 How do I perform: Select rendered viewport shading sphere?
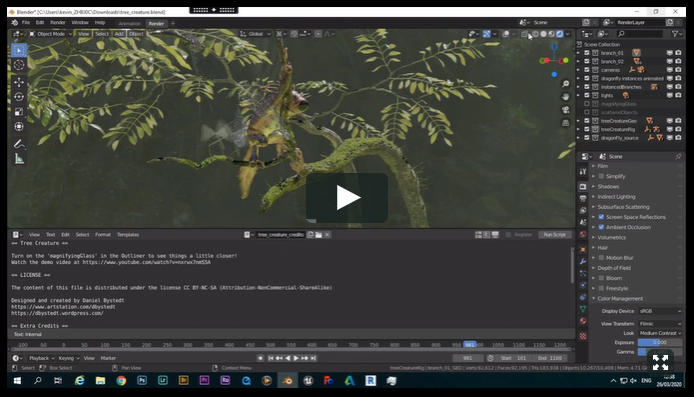[x=560, y=34]
